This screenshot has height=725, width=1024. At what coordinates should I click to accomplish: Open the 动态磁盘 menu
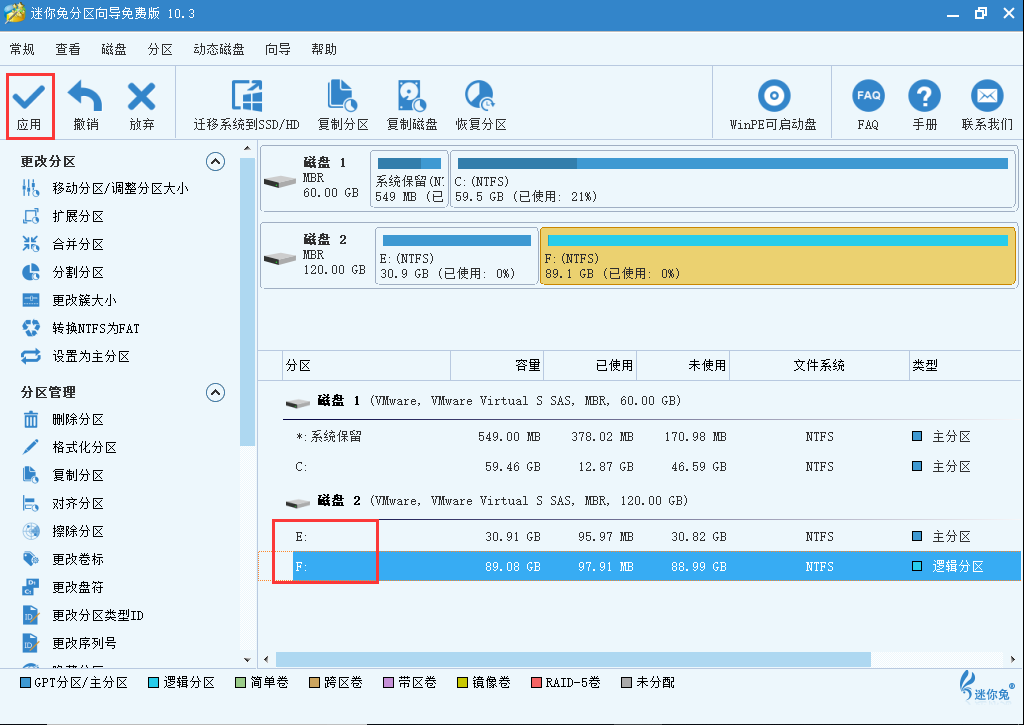[219, 50]
